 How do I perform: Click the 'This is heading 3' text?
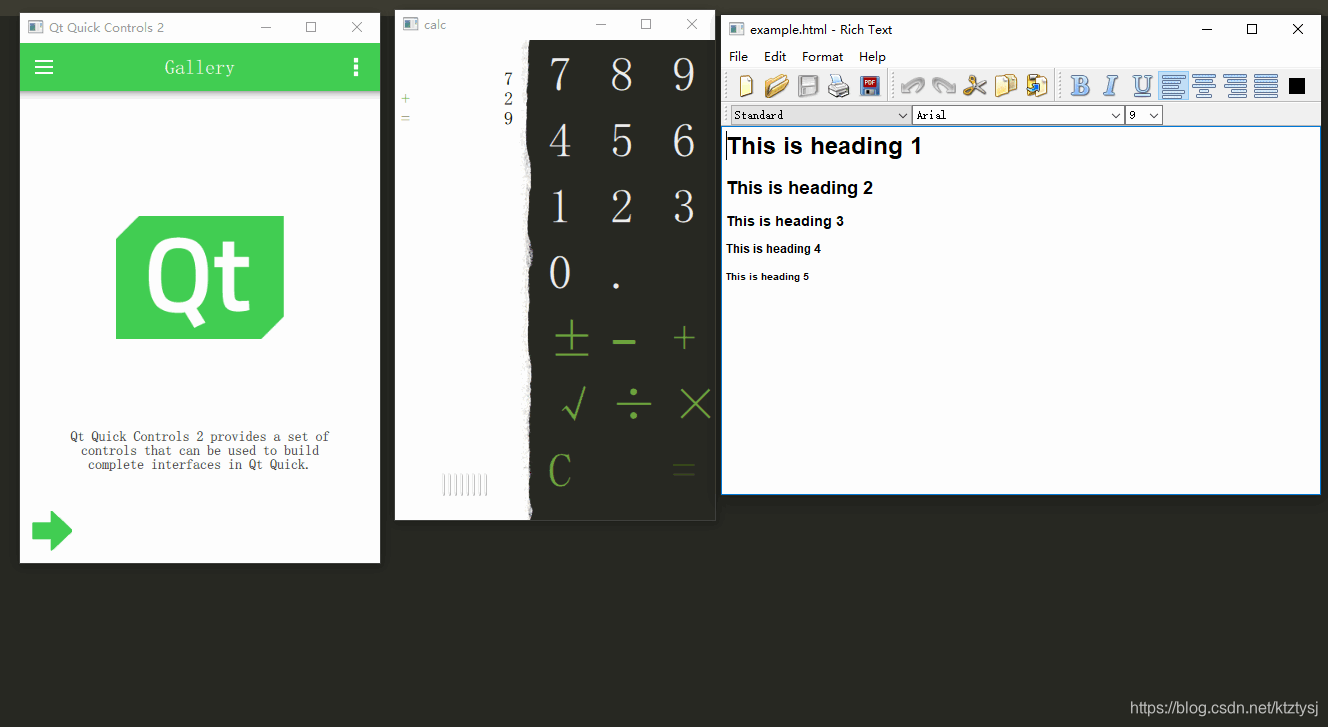coord(785,221)
